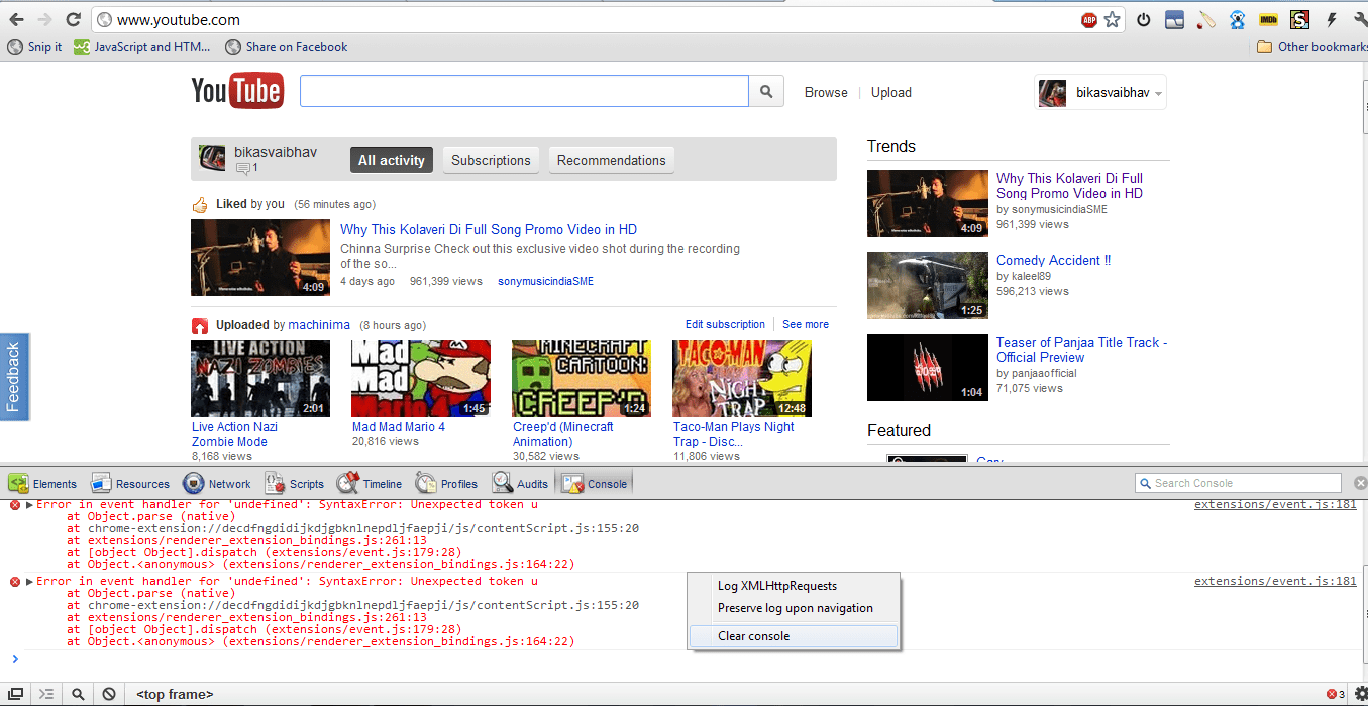Select the Recommendations filter
The image size is (1368, 706).
tap(611, 160)
